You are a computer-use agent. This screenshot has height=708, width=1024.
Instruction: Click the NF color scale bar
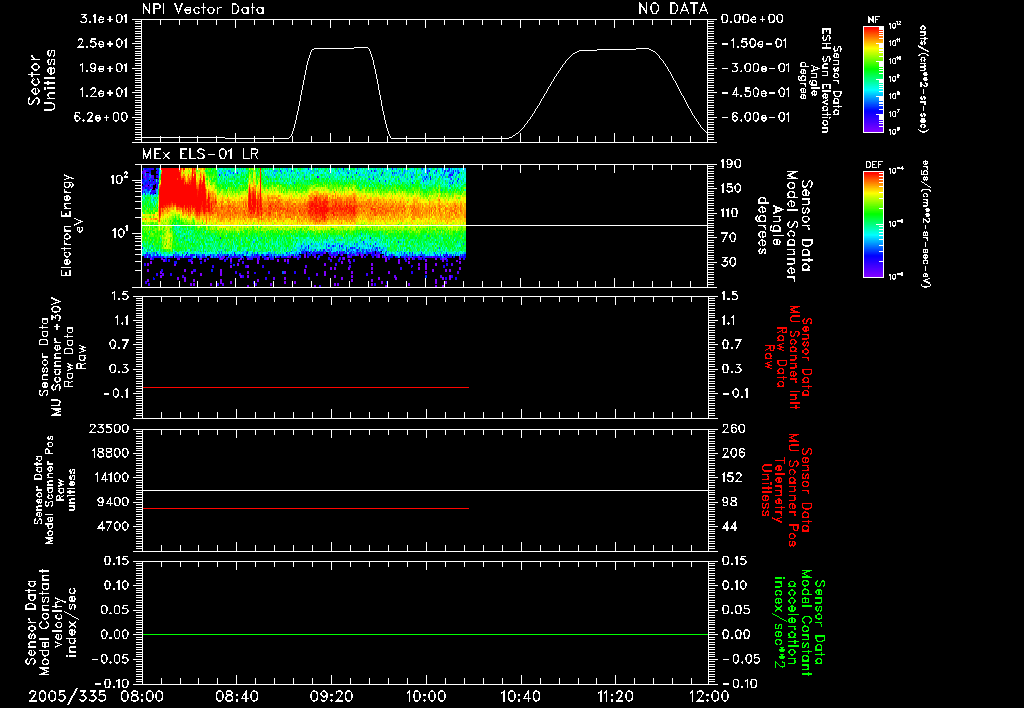click(873, 78)
